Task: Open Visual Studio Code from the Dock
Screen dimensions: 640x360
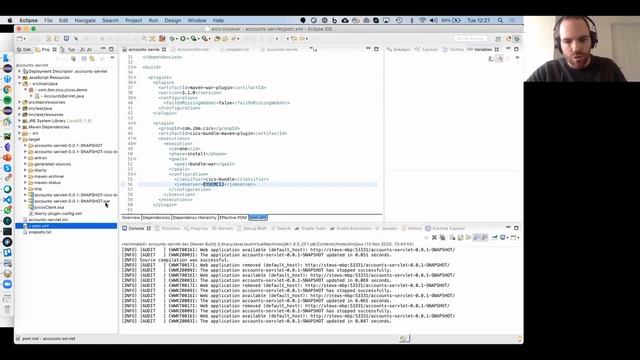Action: 7,200
